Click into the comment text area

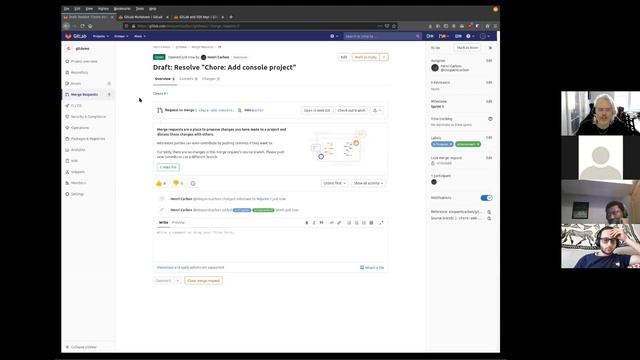click(270, 244)
